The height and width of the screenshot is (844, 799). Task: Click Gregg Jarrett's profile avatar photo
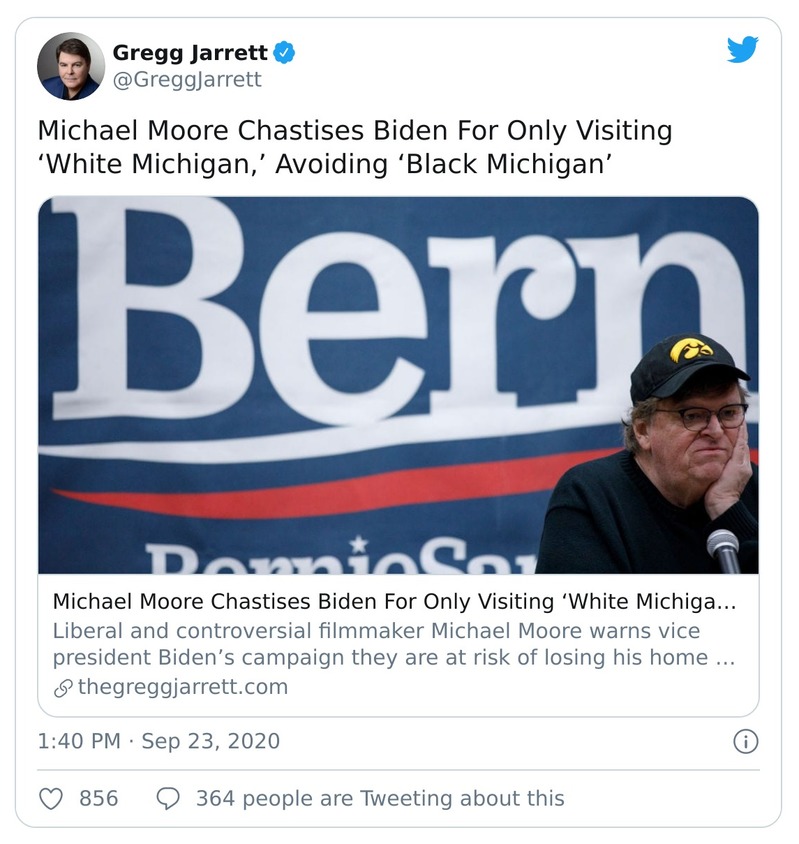tap(71, 66)
